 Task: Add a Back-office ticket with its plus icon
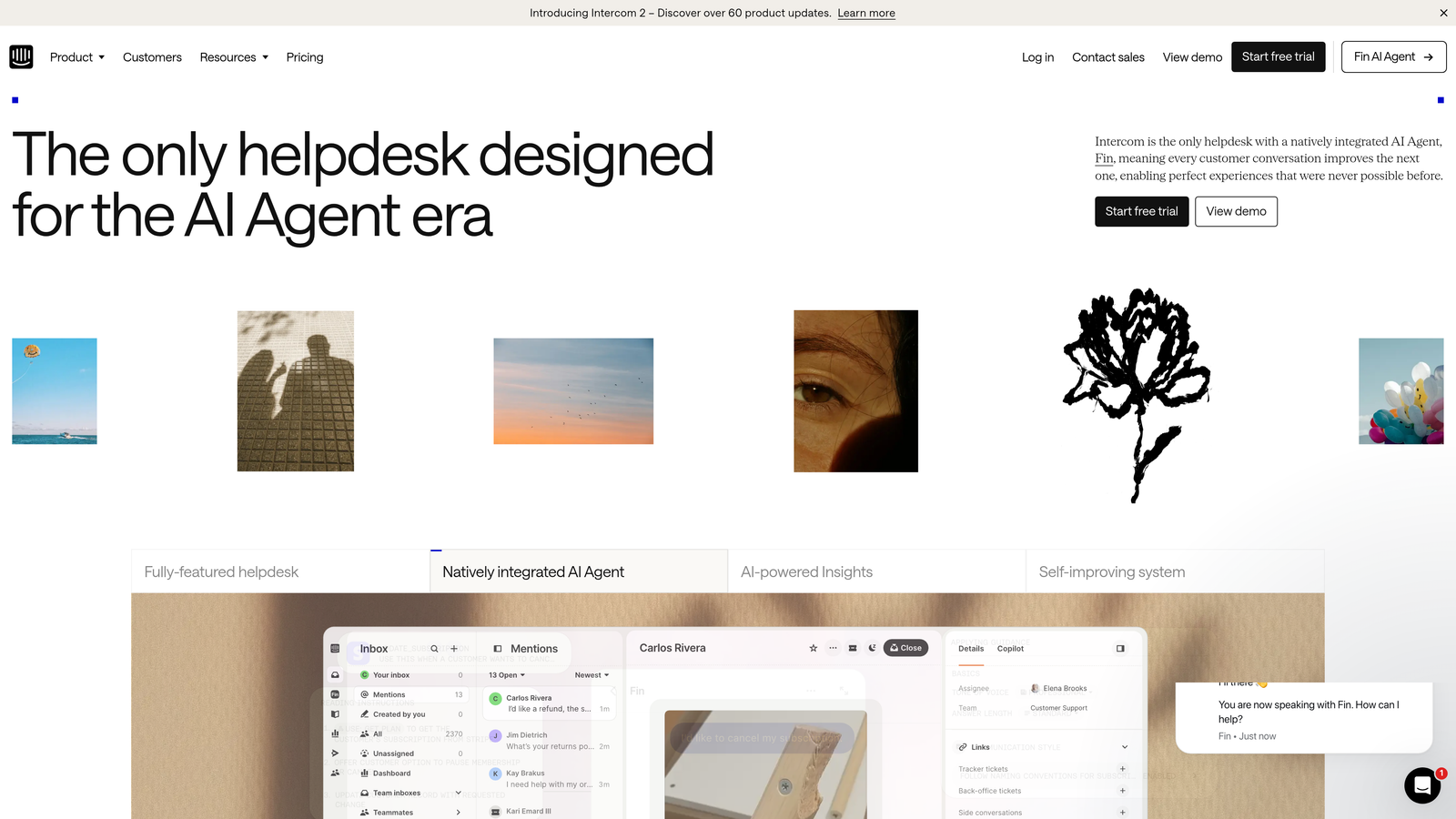1122,791
